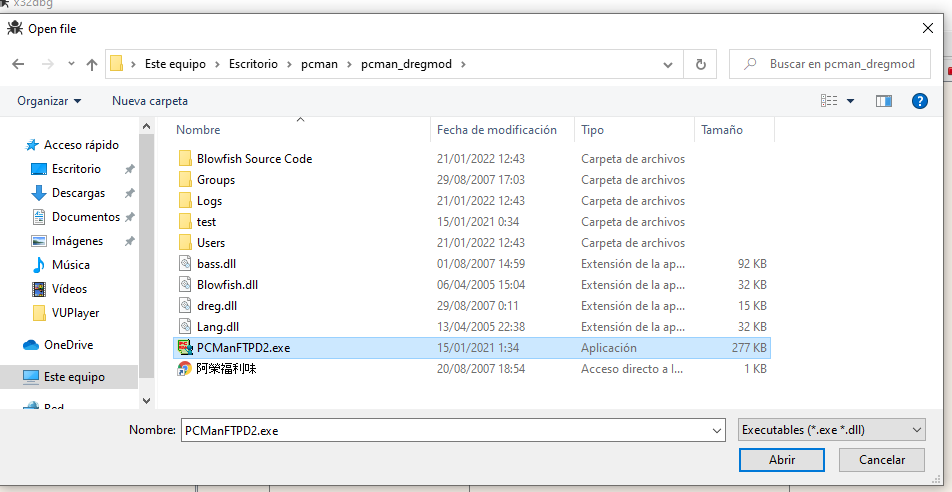Click the 92 KB size of bass.dll
952x492 pixels.
[x=752, y=264]
